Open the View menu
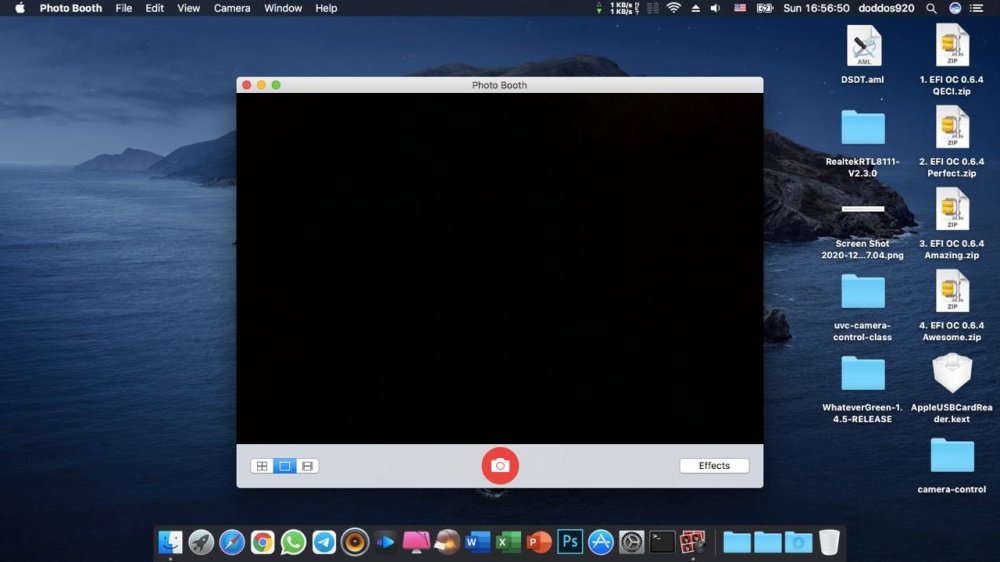Screen dimensions: 1000x562 pos(188,8)
